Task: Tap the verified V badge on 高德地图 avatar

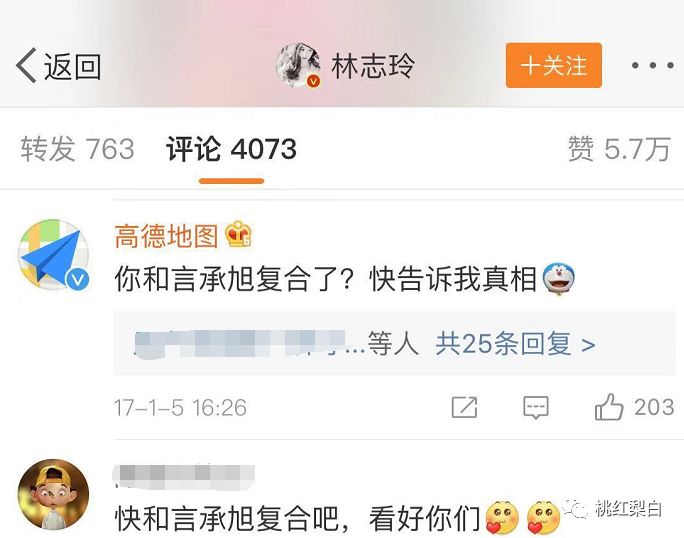Action: 78,279
